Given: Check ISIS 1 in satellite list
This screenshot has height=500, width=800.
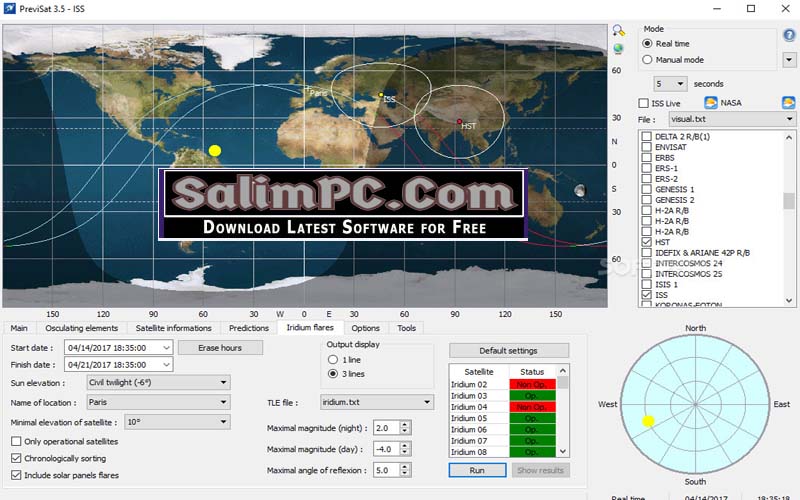Looking at the screenshot, I should click(x=646, y=284).
